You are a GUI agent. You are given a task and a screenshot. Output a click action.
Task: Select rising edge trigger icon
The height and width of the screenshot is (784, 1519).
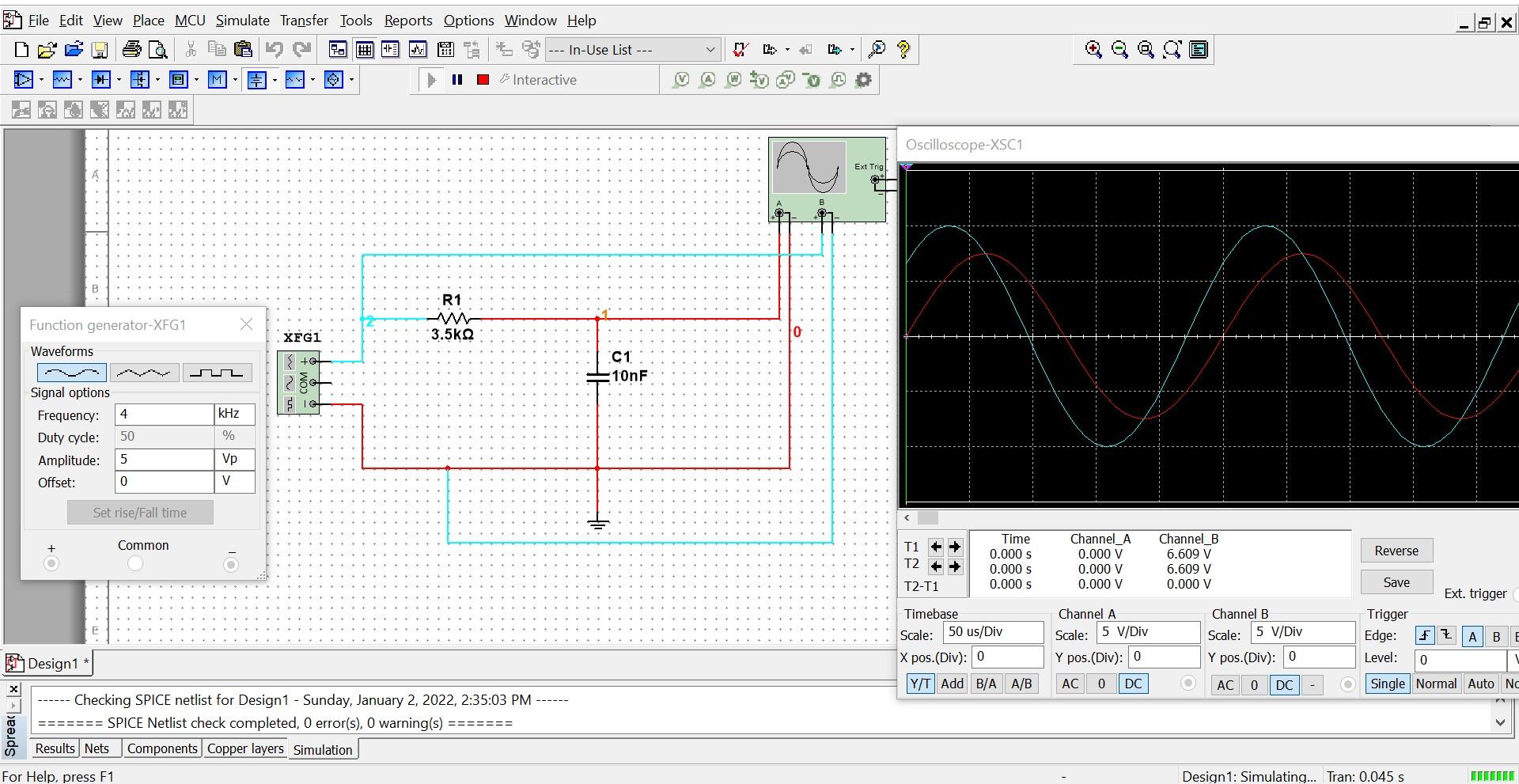click(1424, 636)
